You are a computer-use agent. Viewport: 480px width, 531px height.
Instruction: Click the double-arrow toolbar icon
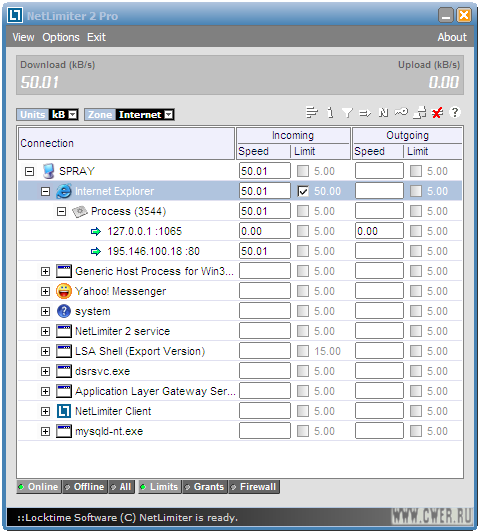pos(365,113)
